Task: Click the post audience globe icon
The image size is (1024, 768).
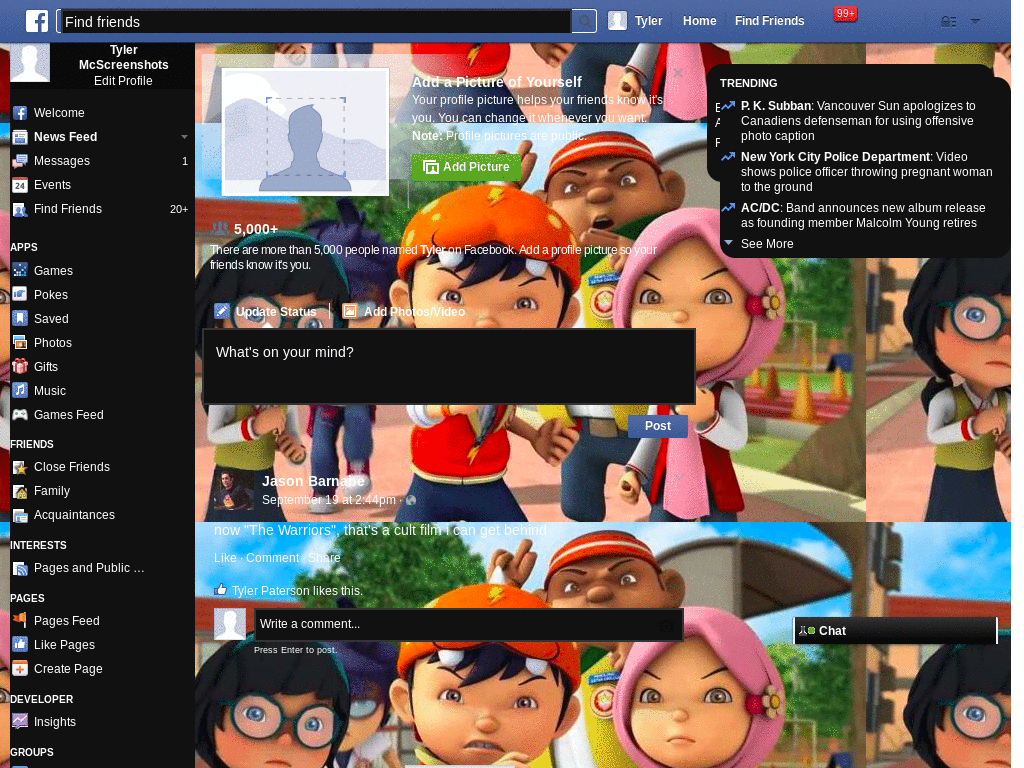Action: tap(411, 500)
